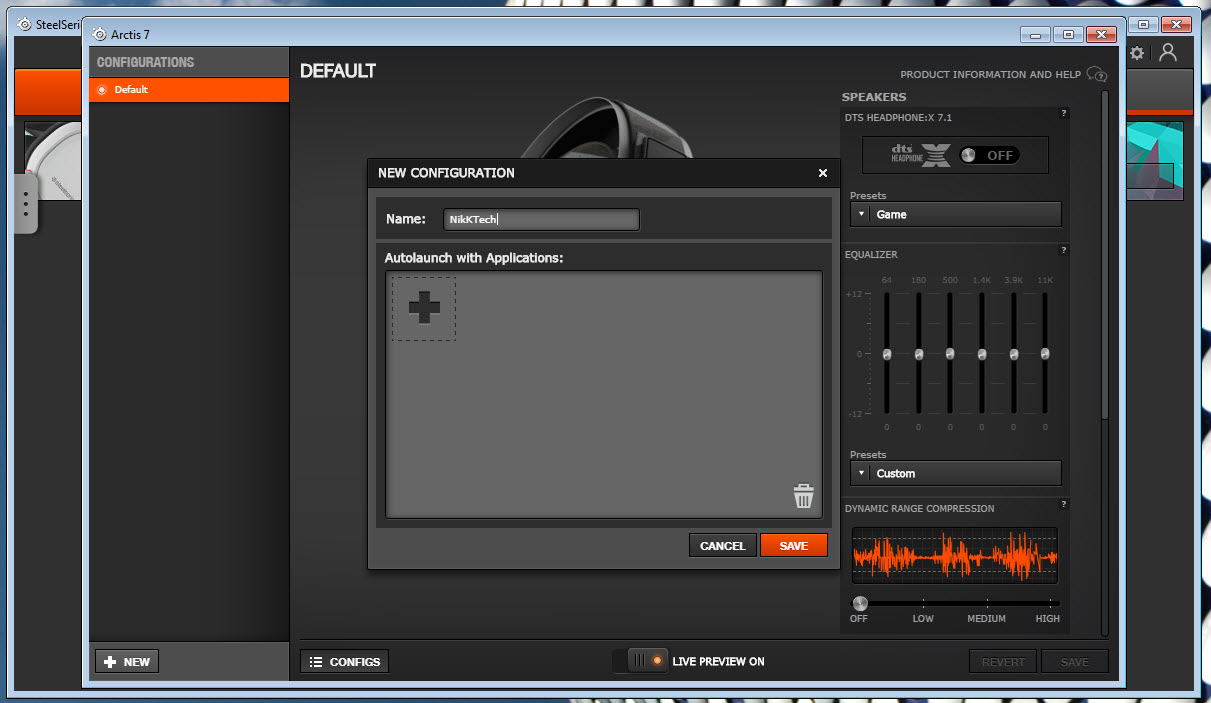Close the Arctis 7 window

click(1101, 35)
